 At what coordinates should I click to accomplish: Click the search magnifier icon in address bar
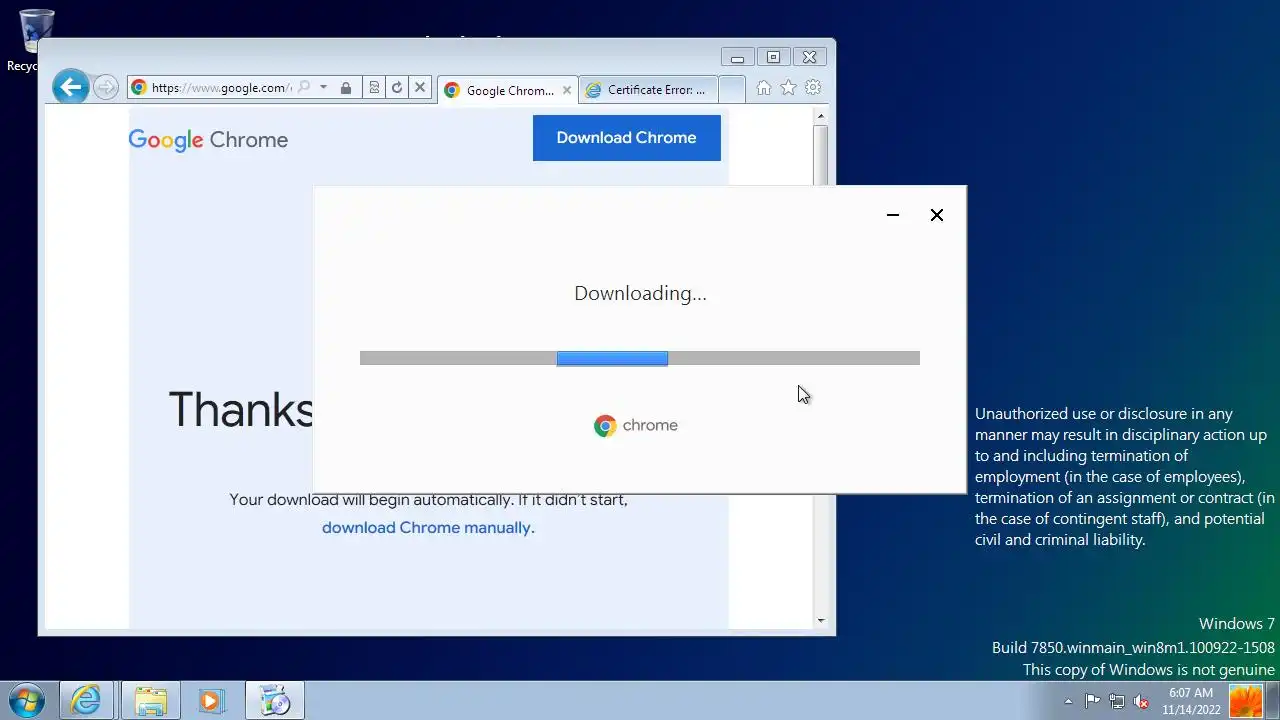pos(304,88)
